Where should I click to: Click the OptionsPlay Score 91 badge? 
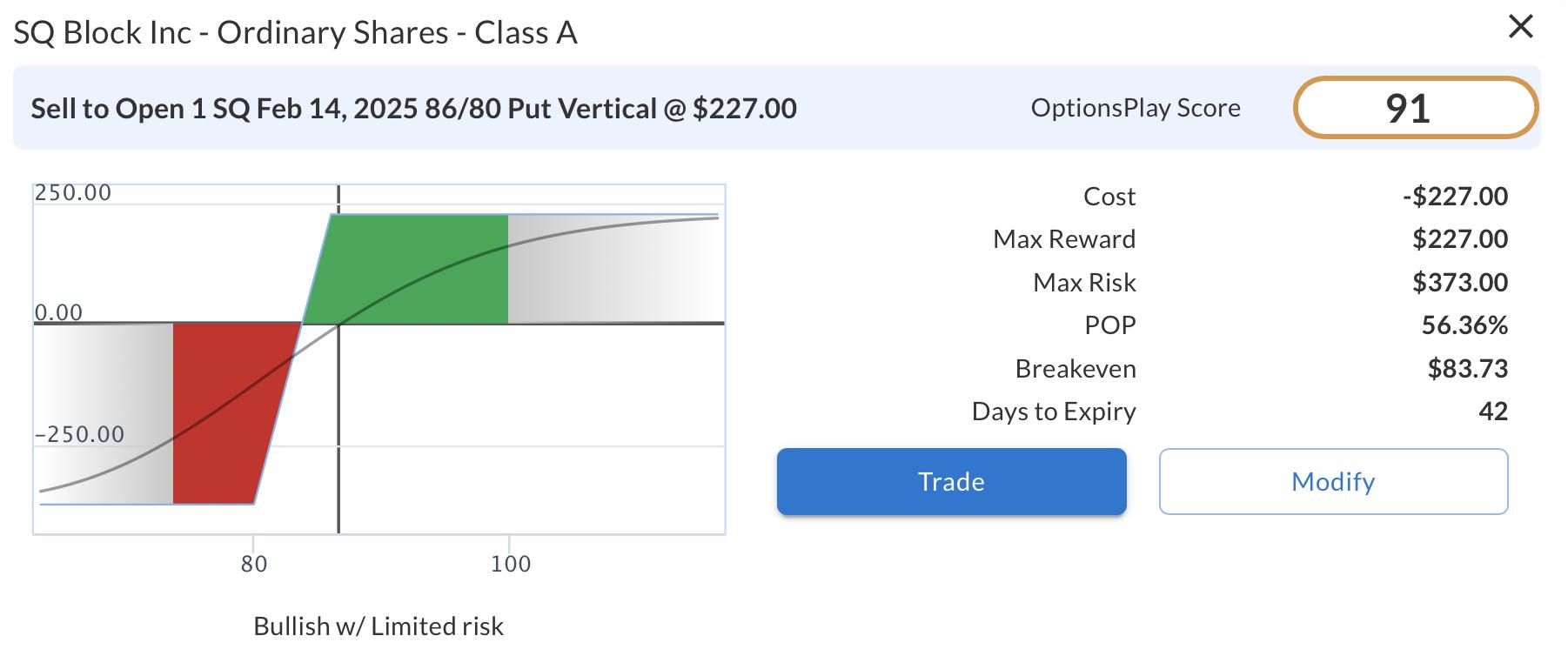tap(1415, 109)
